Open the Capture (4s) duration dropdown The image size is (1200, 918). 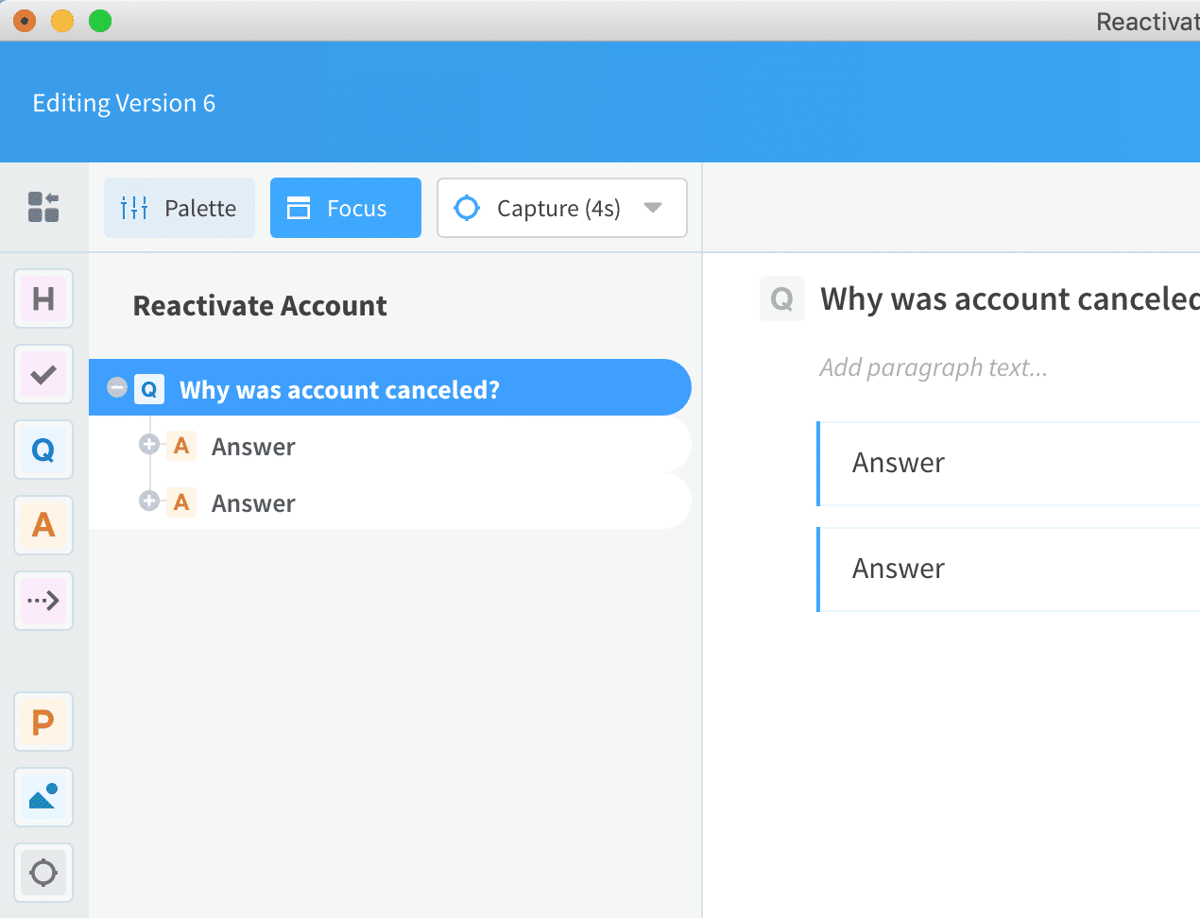tap(653, 207)
